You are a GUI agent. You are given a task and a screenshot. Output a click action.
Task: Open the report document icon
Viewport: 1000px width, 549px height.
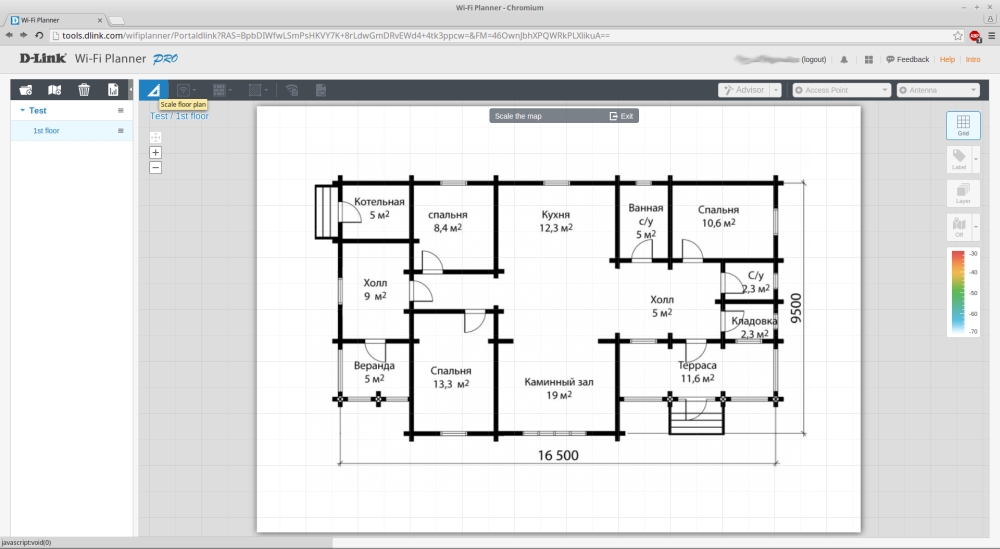(x=113, y=90)
